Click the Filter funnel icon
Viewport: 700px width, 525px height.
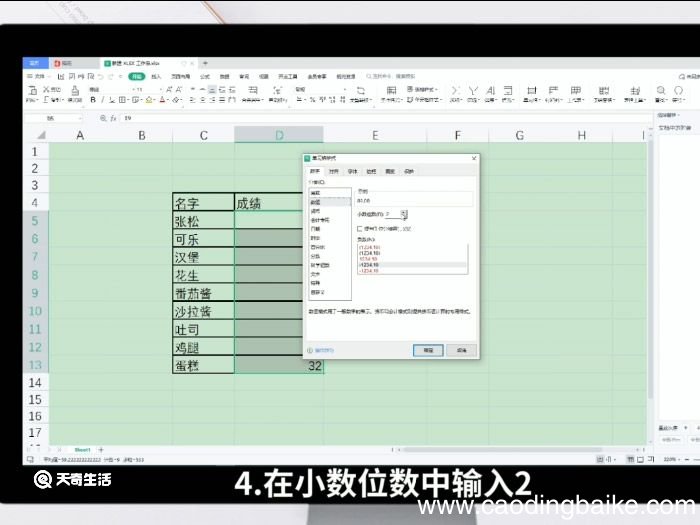click(473, 90)
